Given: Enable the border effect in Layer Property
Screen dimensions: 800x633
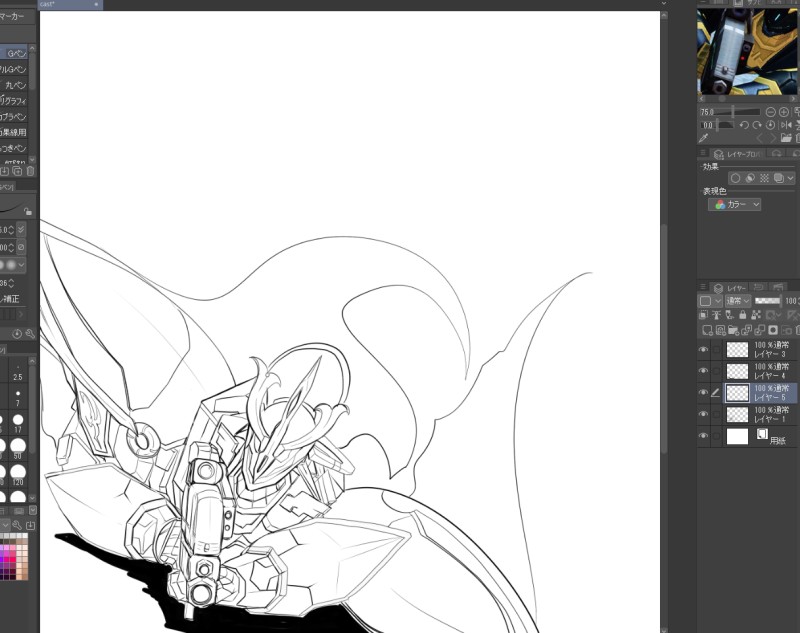Looking at the screenshot, I should pyautogui.click(x=735, y=178).
